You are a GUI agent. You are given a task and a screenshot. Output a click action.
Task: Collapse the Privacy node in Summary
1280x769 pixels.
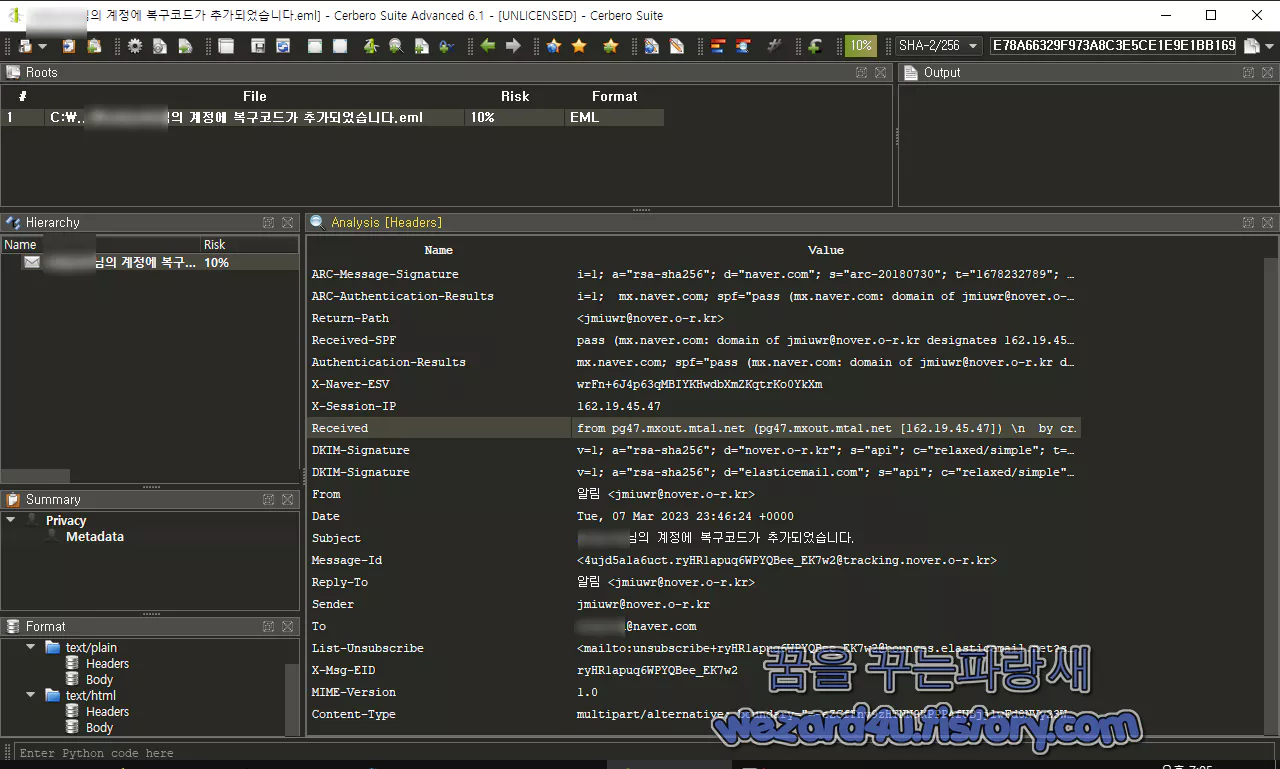(x=11, y=520)
